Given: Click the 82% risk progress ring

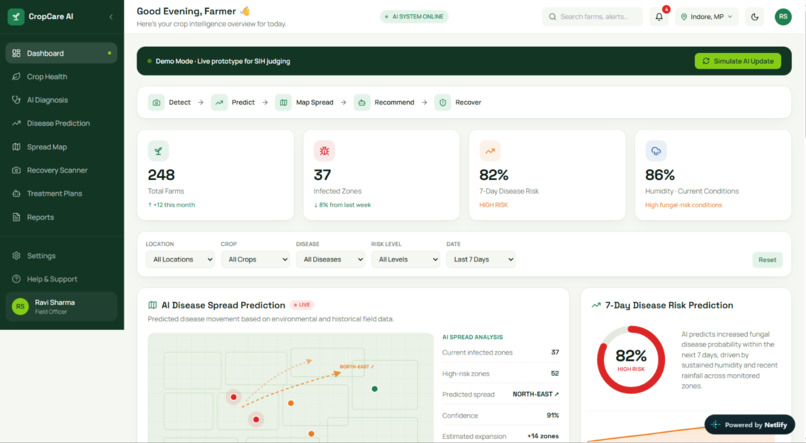Looking at the screenshot, I should (631, 360).
